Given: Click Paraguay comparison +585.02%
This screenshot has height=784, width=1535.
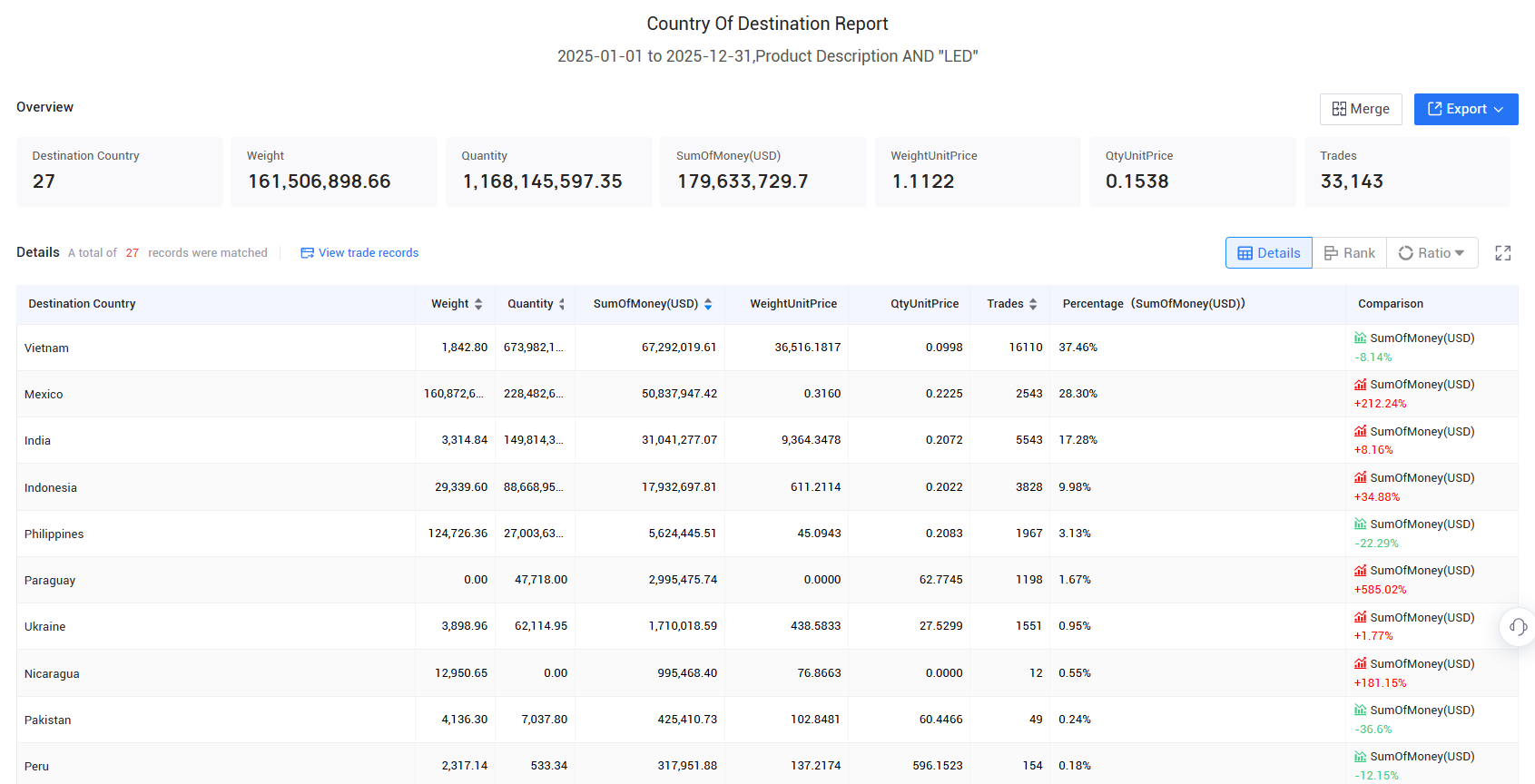Looking at the screenshot, I should coord(1381,590).
